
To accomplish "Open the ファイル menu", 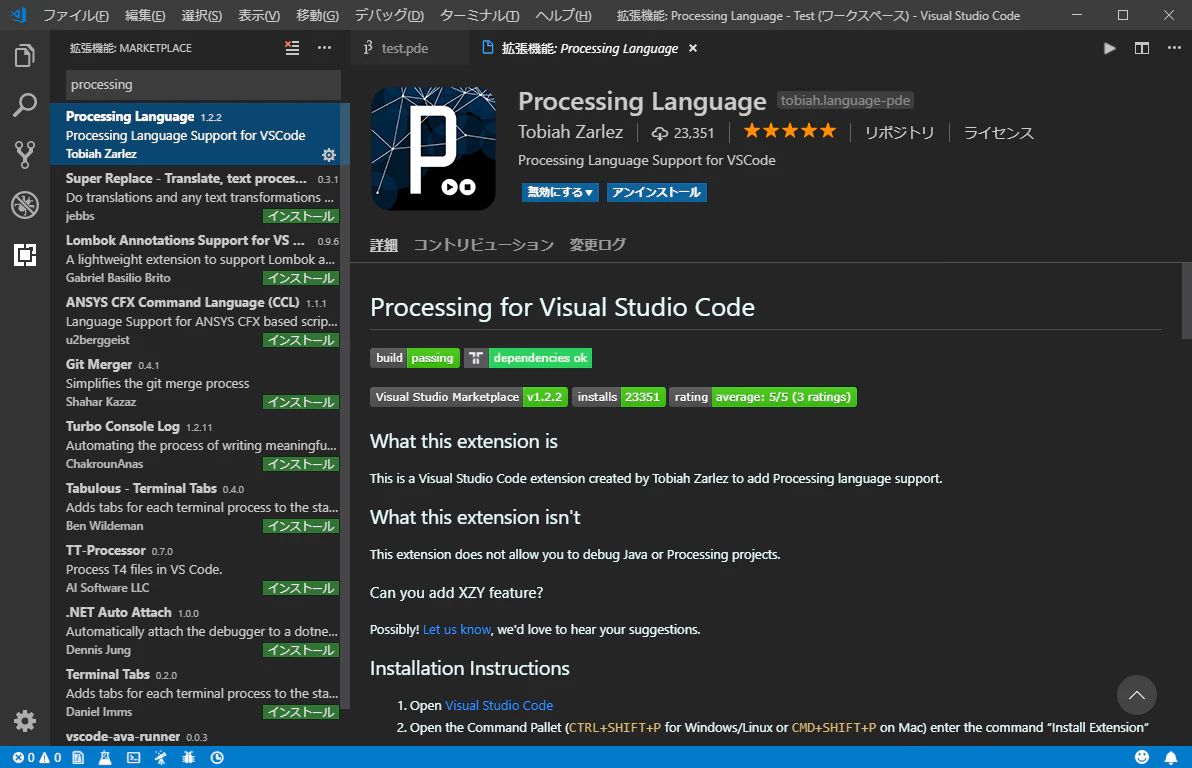I will click(x=75, y=15).
